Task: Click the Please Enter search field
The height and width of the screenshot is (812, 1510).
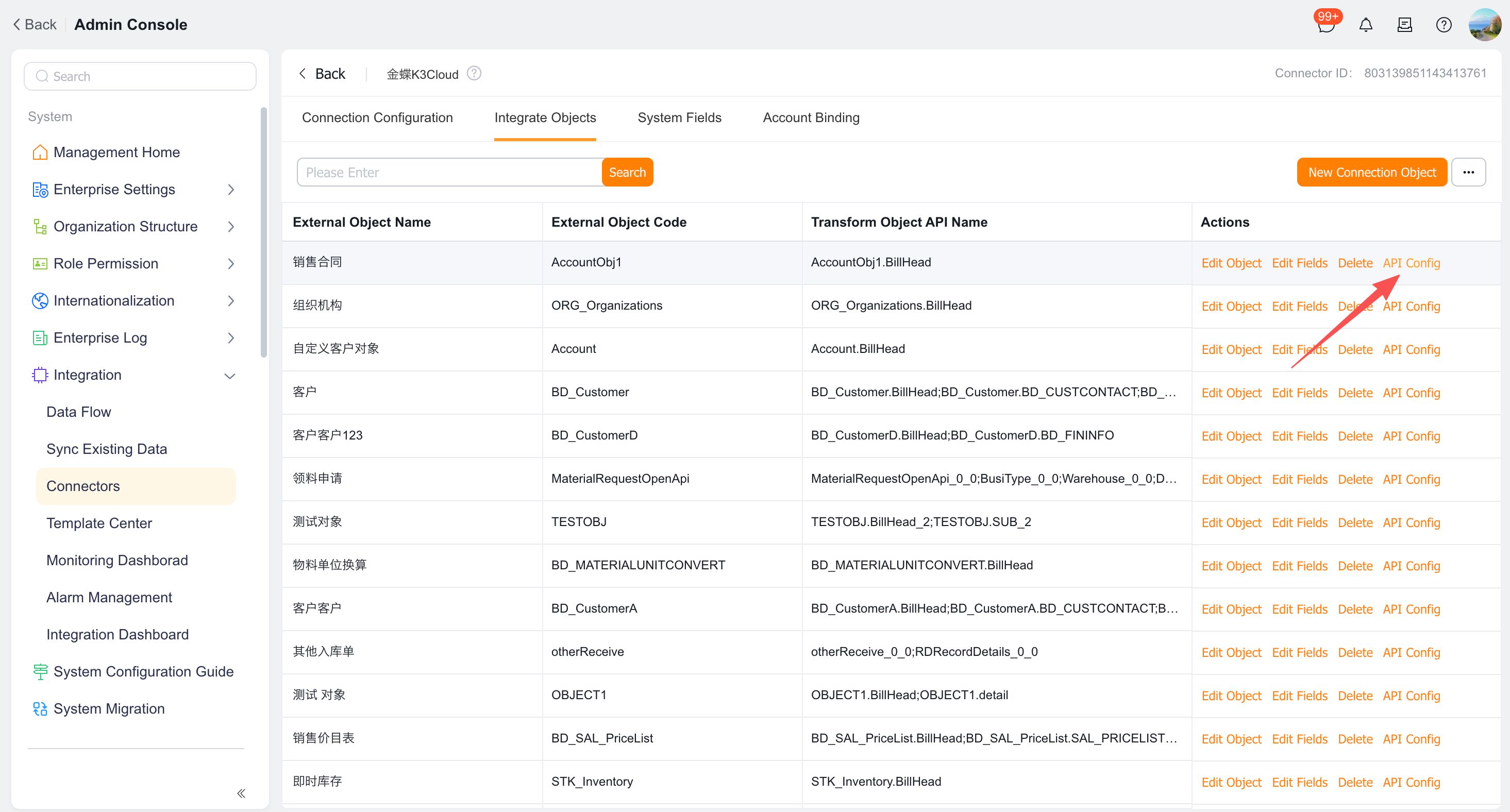Action: click(x=449, y=172)
